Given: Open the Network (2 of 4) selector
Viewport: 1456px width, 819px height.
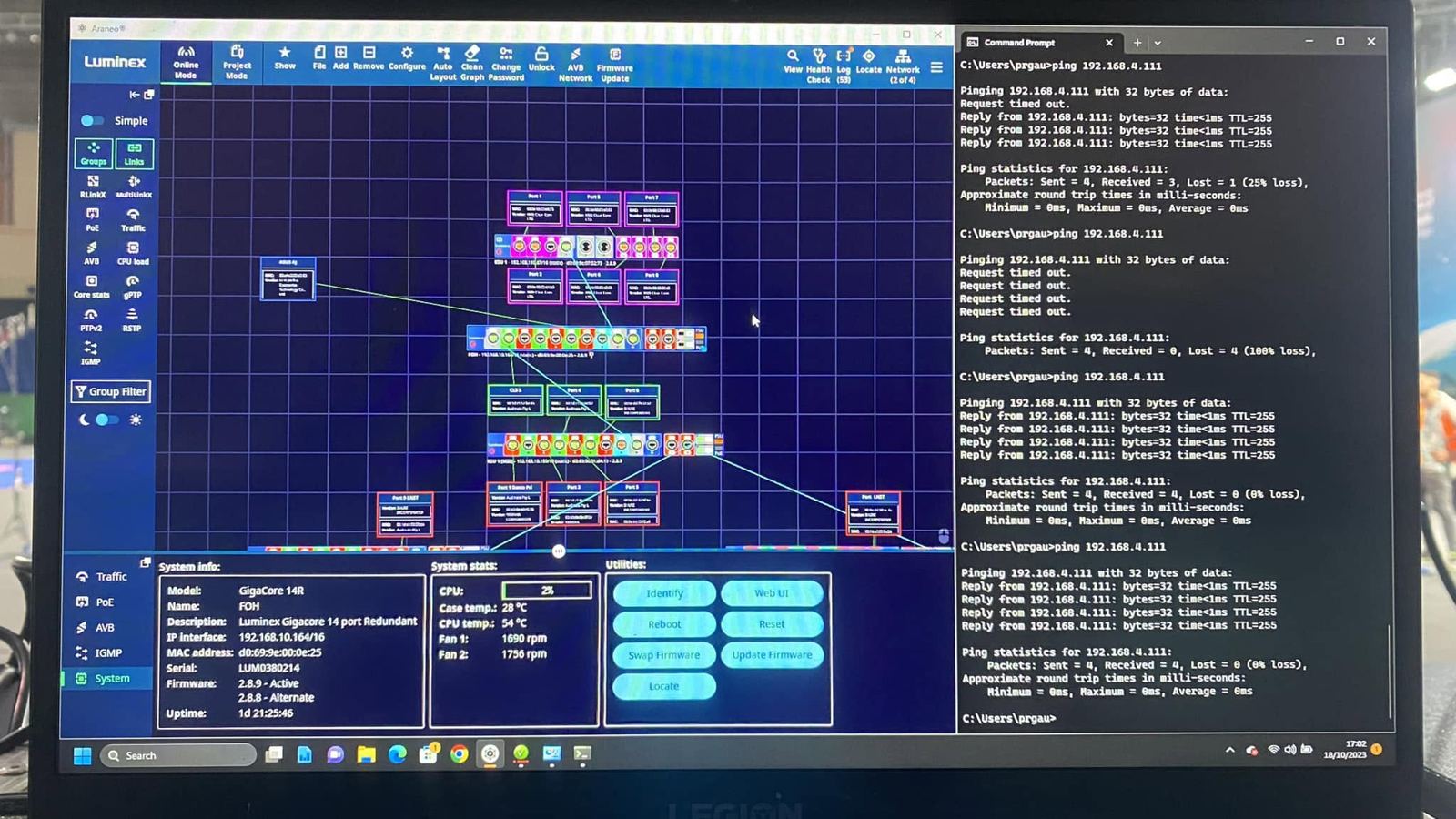Looking at the screenshot, I should (903, 67).
